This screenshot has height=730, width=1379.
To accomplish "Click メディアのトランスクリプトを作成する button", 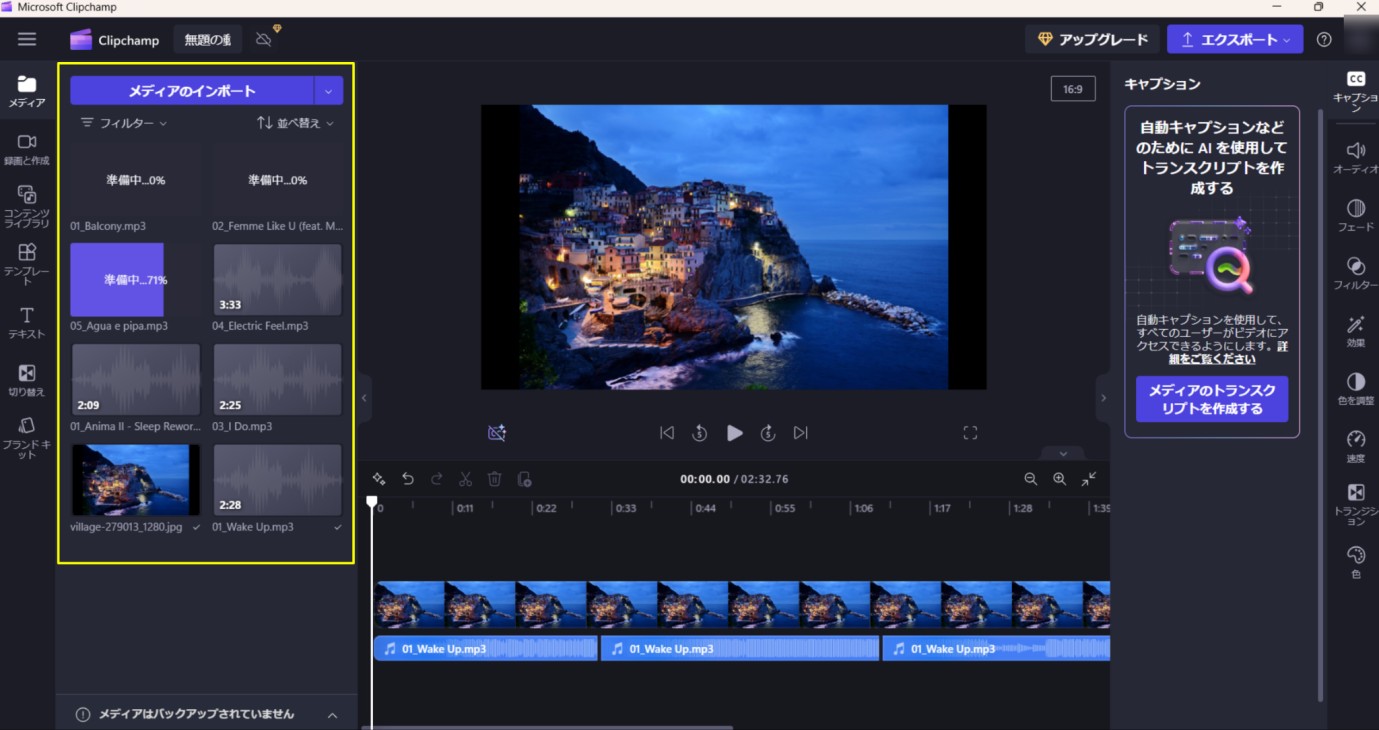I will 1212,399.
